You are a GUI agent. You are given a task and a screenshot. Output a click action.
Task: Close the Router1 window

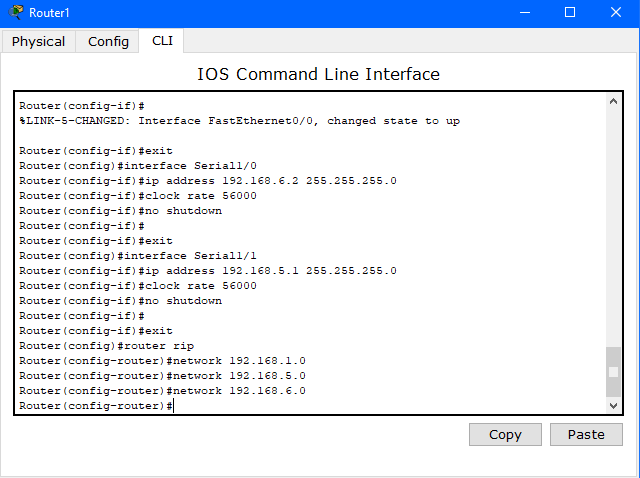[x=616, y=13]
